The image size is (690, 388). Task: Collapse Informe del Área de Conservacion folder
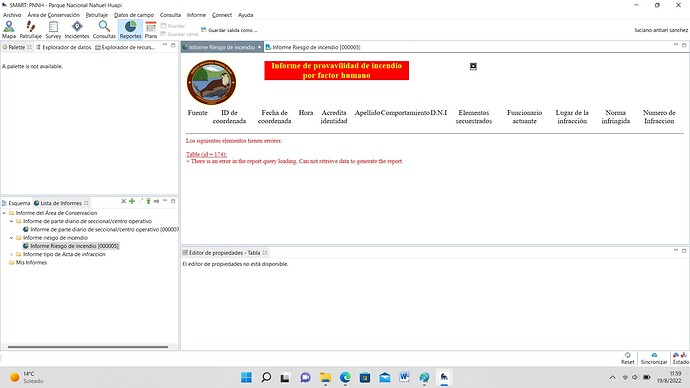4,213
